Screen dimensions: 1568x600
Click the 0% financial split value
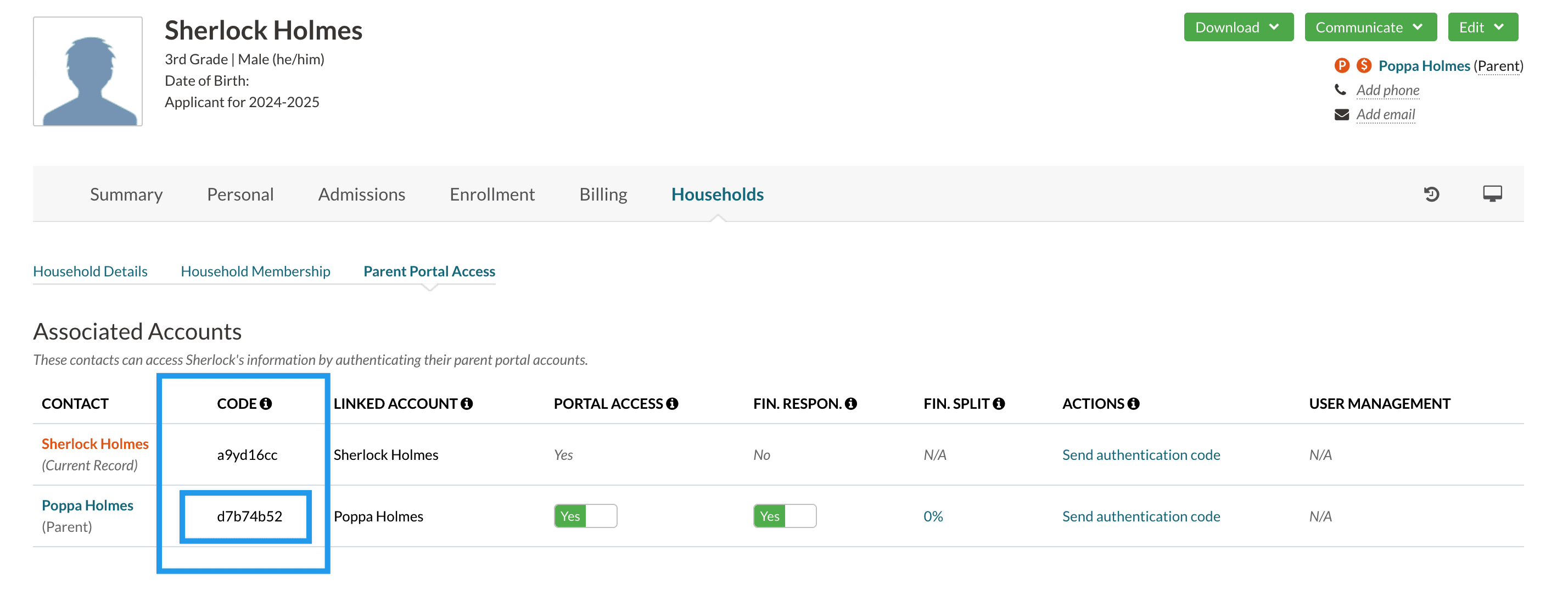933,516
